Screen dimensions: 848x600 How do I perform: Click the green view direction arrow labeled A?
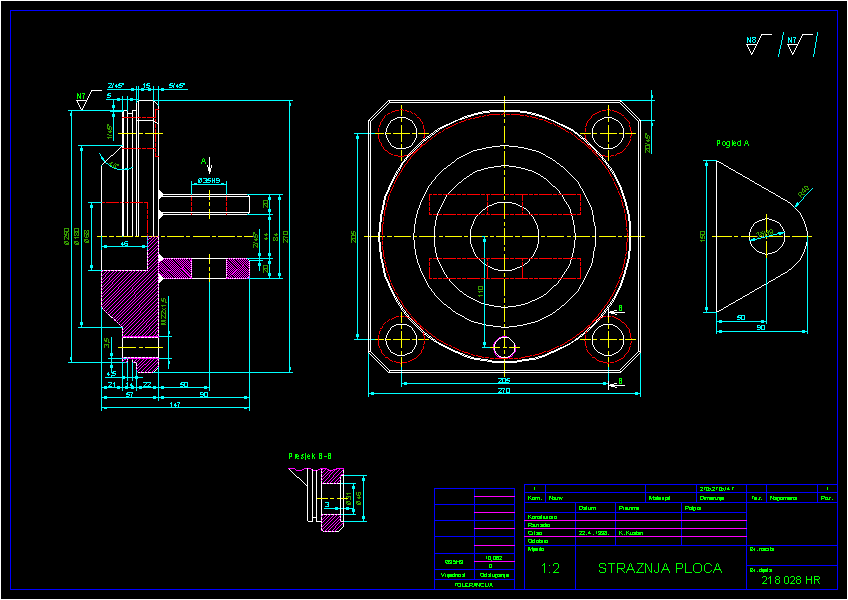click(x=209, y=164)
